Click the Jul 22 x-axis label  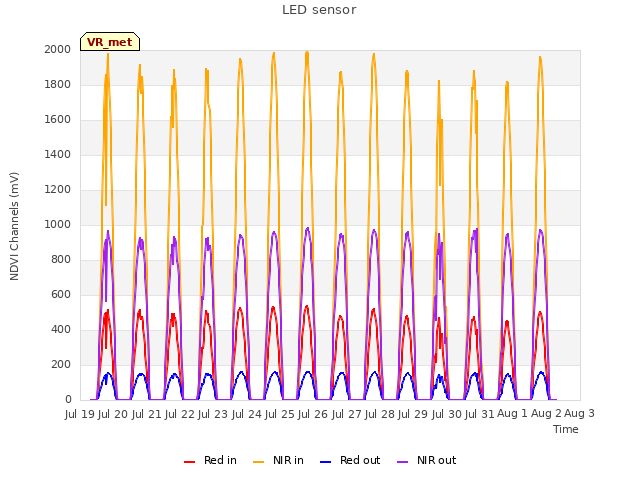tap(179, 414)
